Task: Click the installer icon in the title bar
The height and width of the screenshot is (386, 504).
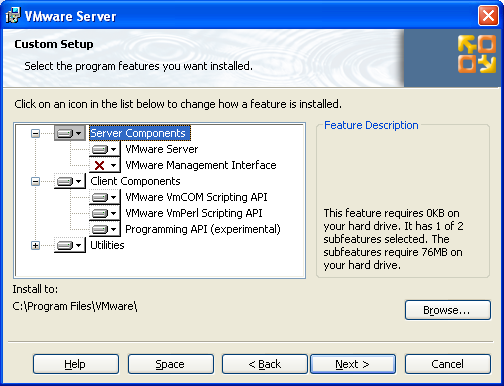Action: (x=13, y=15)
